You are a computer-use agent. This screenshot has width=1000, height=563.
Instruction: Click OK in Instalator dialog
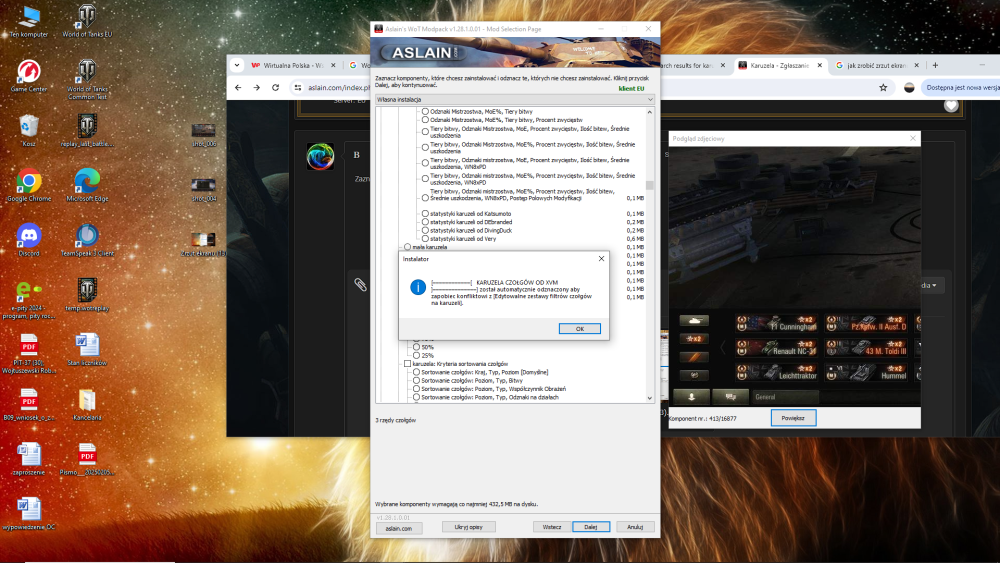580,328
